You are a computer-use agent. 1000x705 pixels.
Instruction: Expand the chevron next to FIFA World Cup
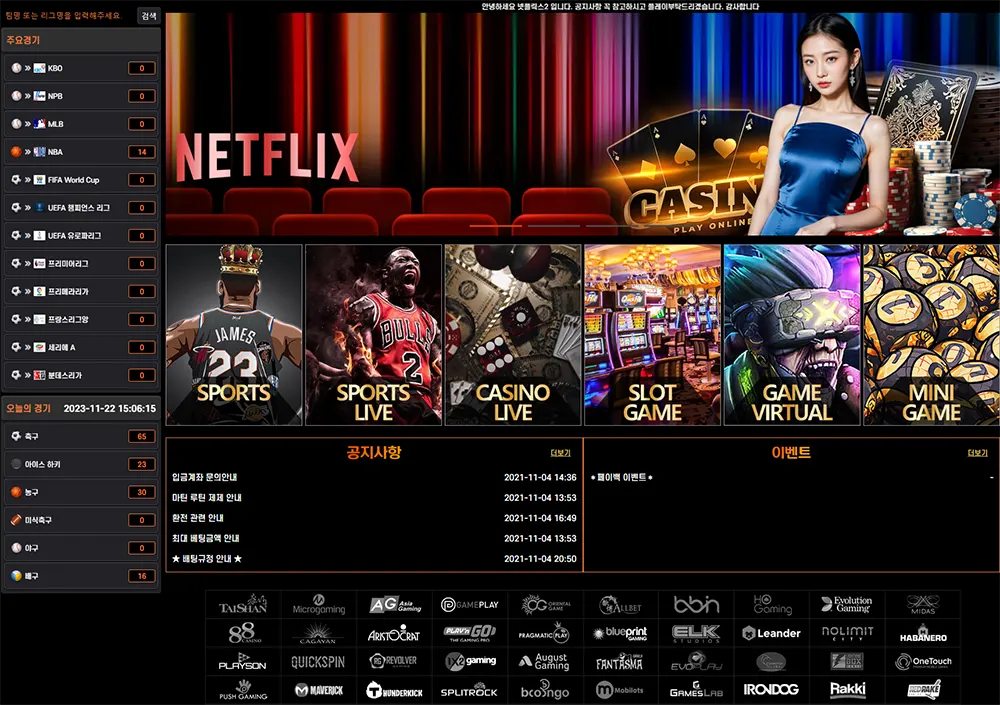pos(27,180)
